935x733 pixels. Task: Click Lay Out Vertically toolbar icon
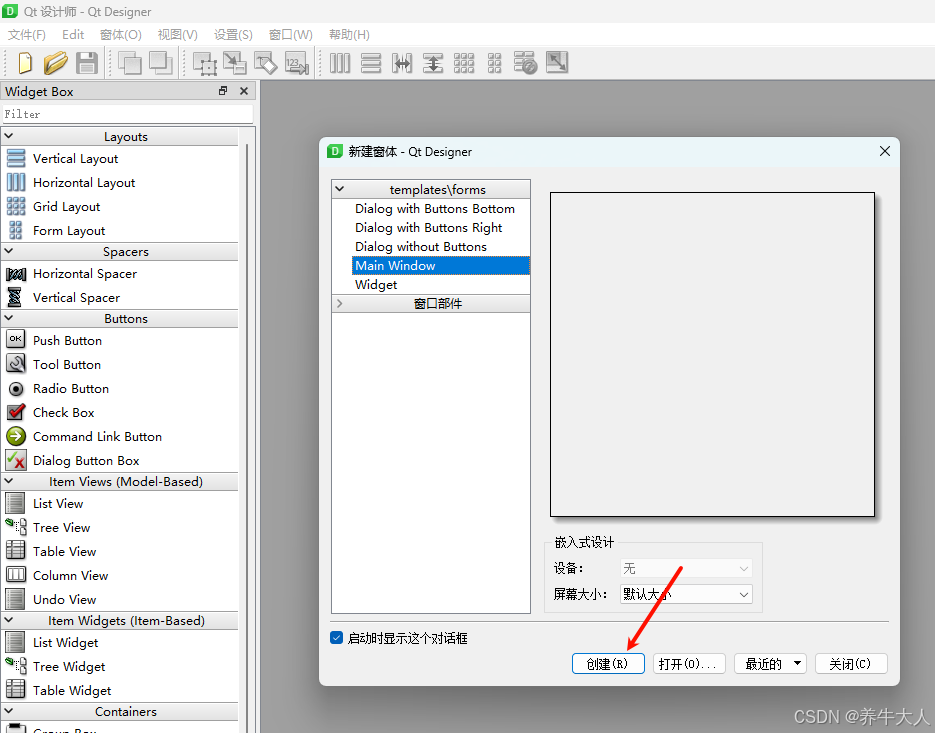pos(371,63)
